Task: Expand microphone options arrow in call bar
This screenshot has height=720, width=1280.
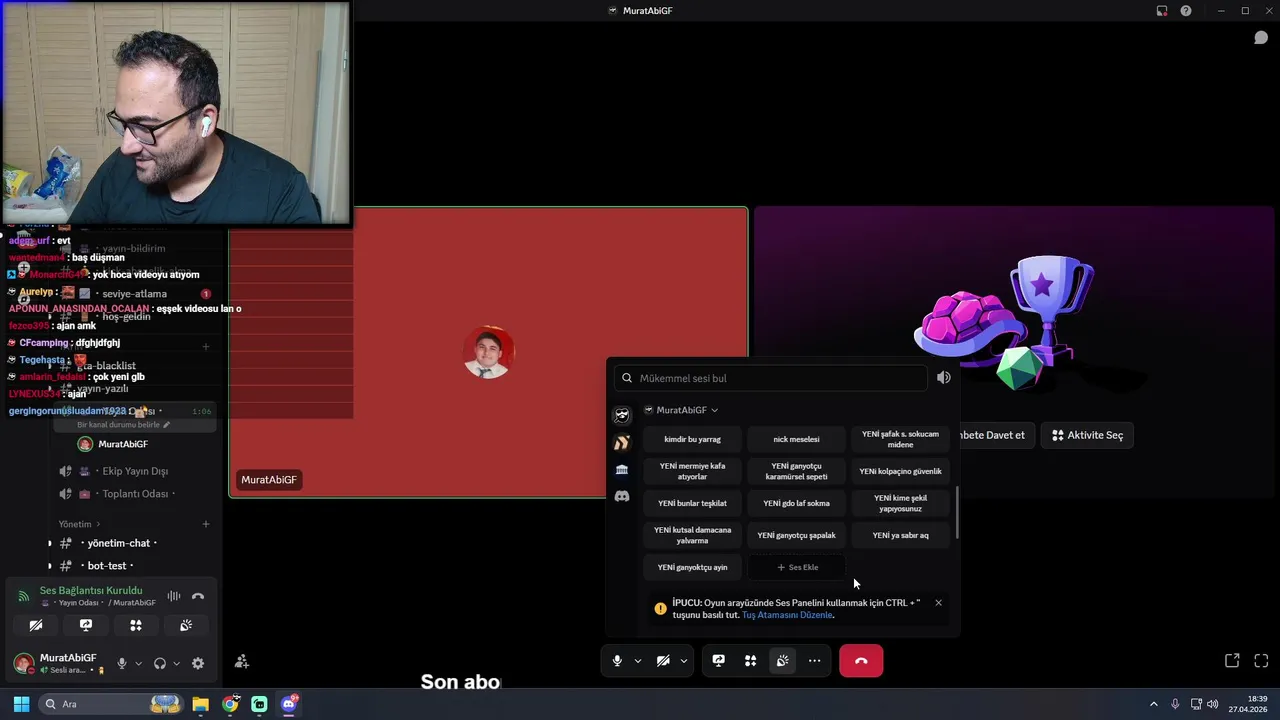Action: pos(637,661)
